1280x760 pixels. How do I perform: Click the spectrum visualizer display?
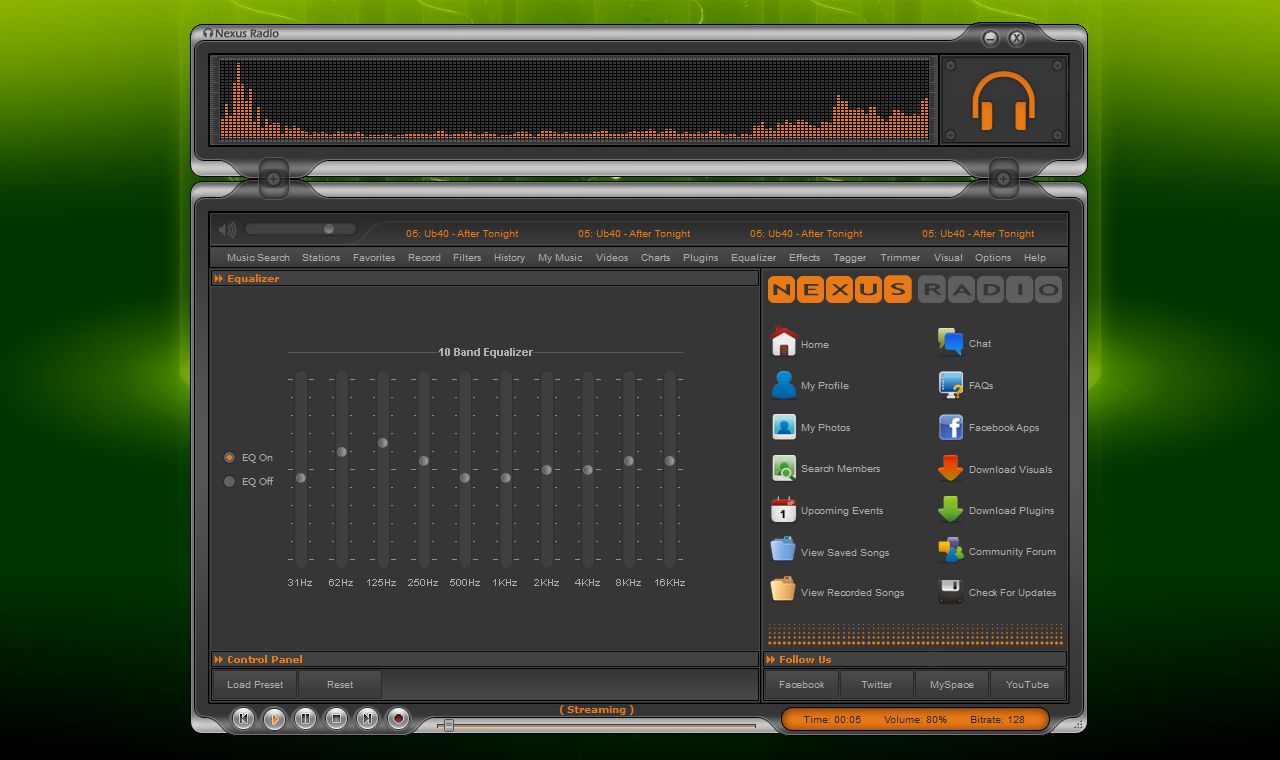click(574, 100)
